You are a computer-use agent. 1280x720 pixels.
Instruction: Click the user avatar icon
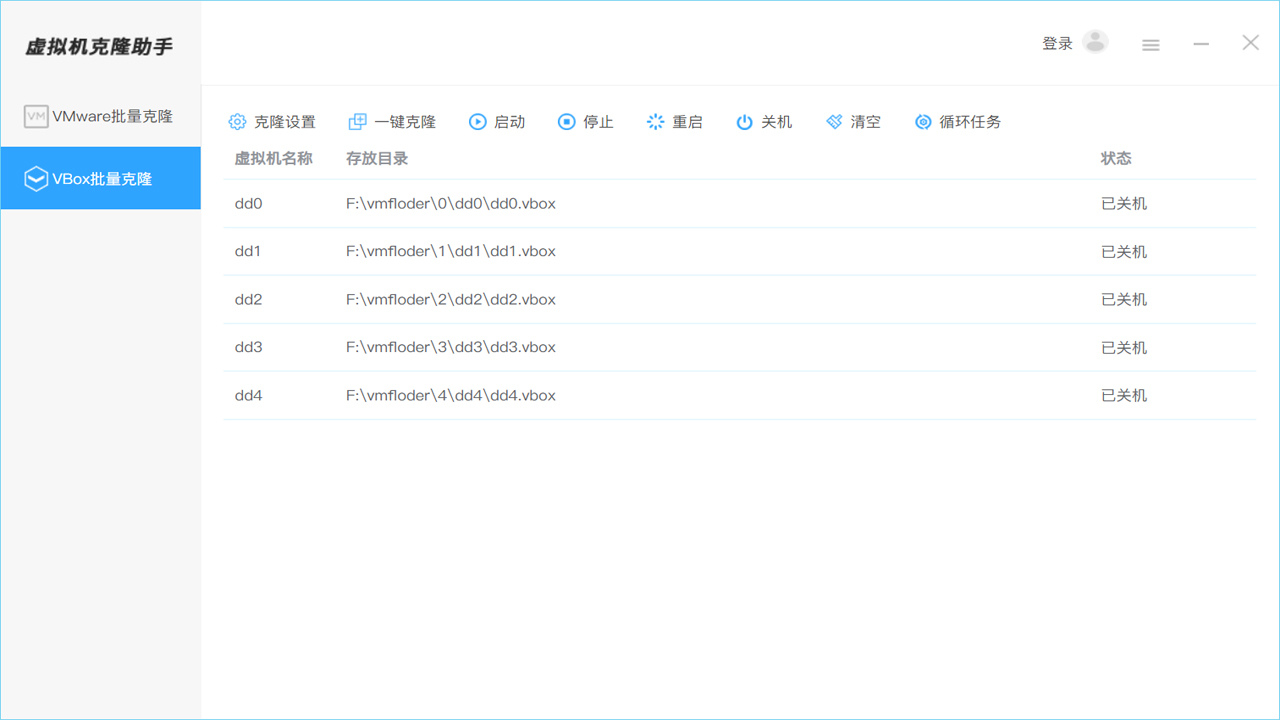tap(1095, 41)
